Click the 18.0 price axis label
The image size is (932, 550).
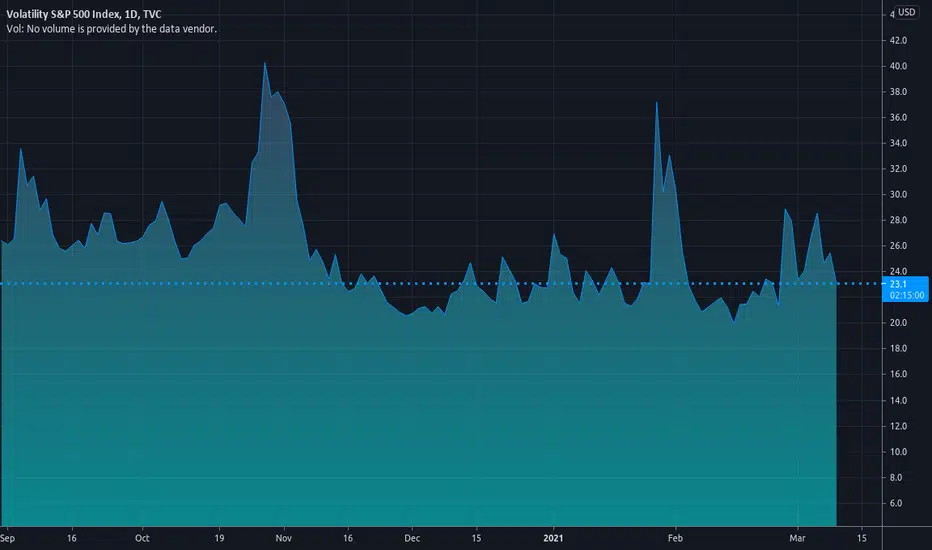click(898, 348)
